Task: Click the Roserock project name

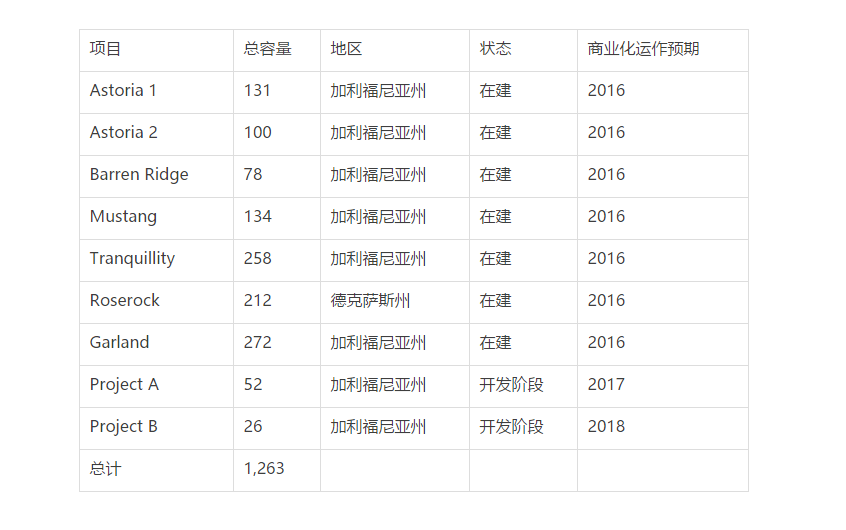Action: 124,301
